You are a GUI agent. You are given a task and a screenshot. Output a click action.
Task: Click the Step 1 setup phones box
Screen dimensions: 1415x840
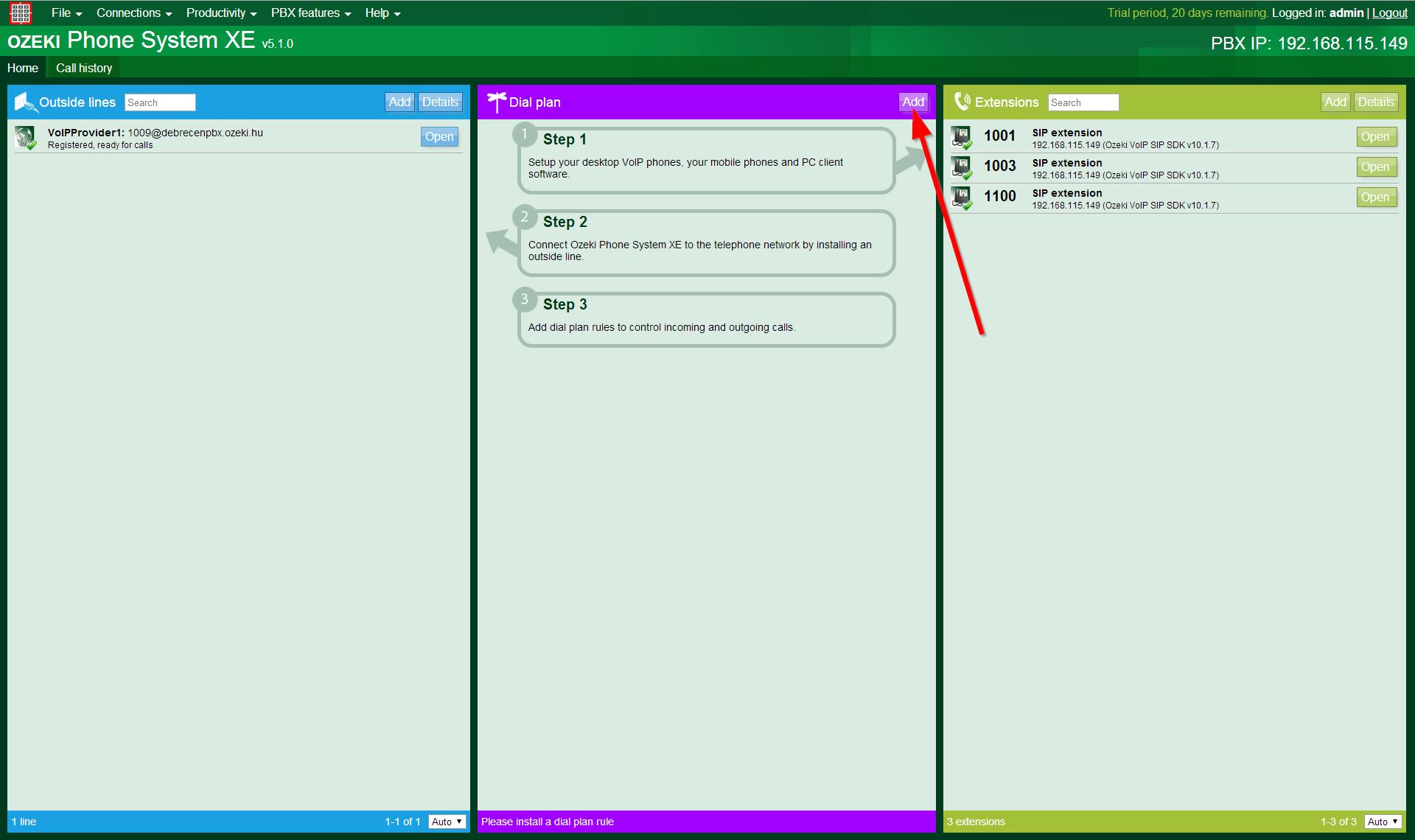706,161
